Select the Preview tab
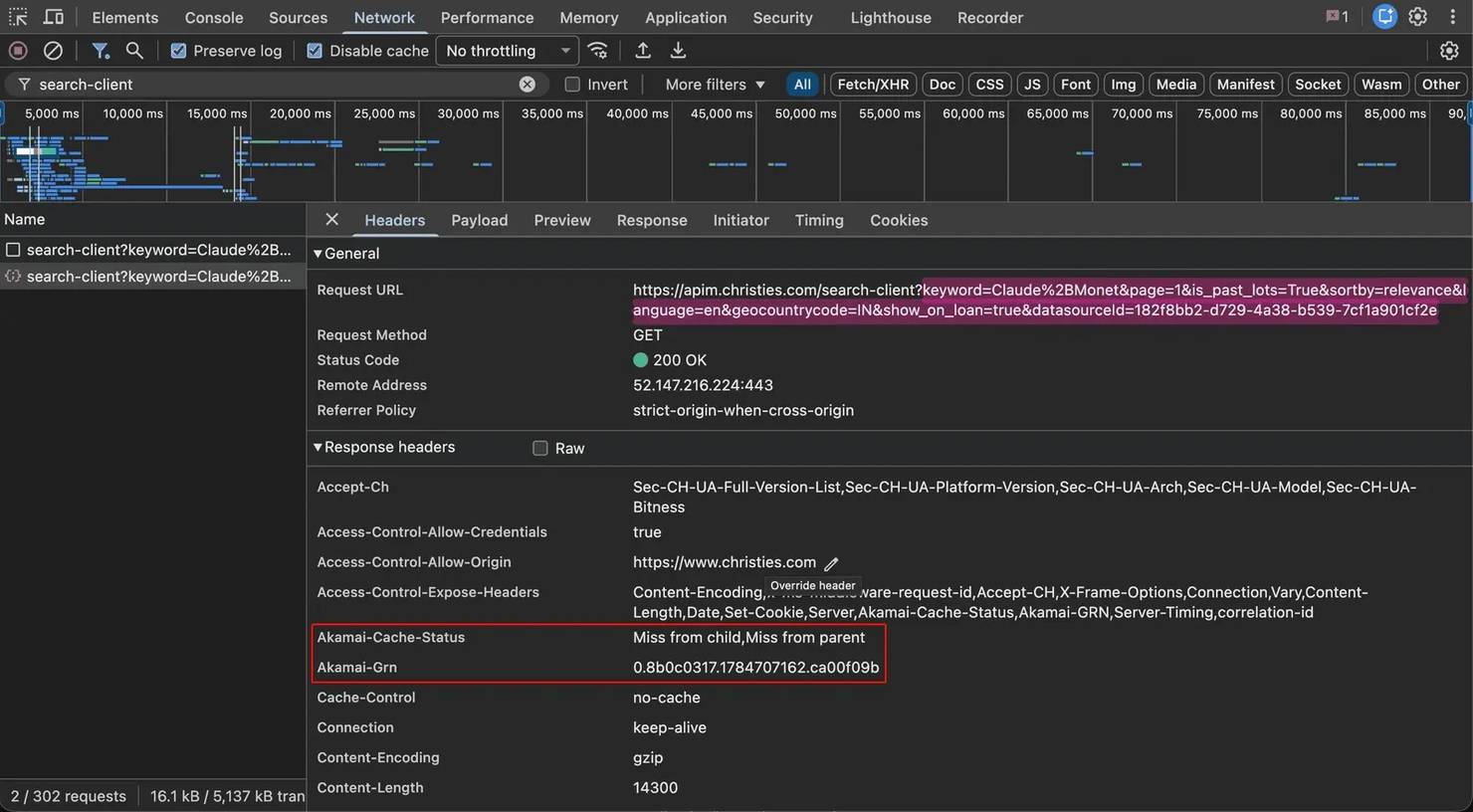The height and width of the screenshot is (812, 1473). pos(562,221)
